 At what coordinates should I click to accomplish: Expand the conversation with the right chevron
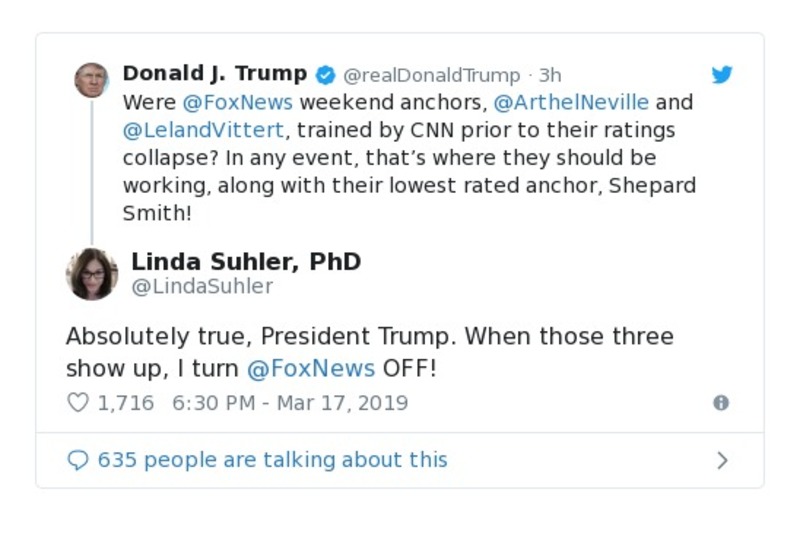[722, 460]
